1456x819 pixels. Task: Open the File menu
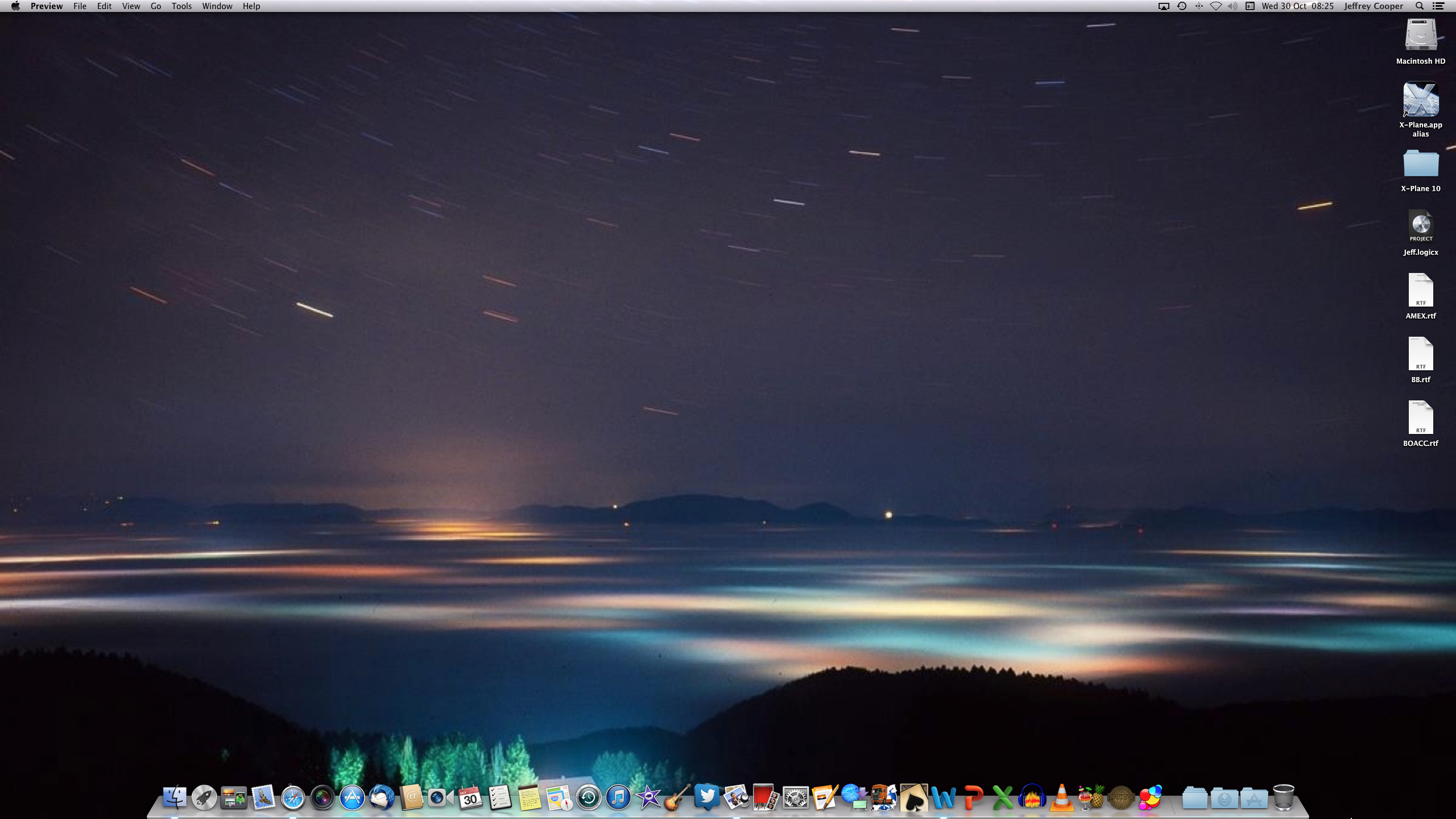click(x=80, y=6)
